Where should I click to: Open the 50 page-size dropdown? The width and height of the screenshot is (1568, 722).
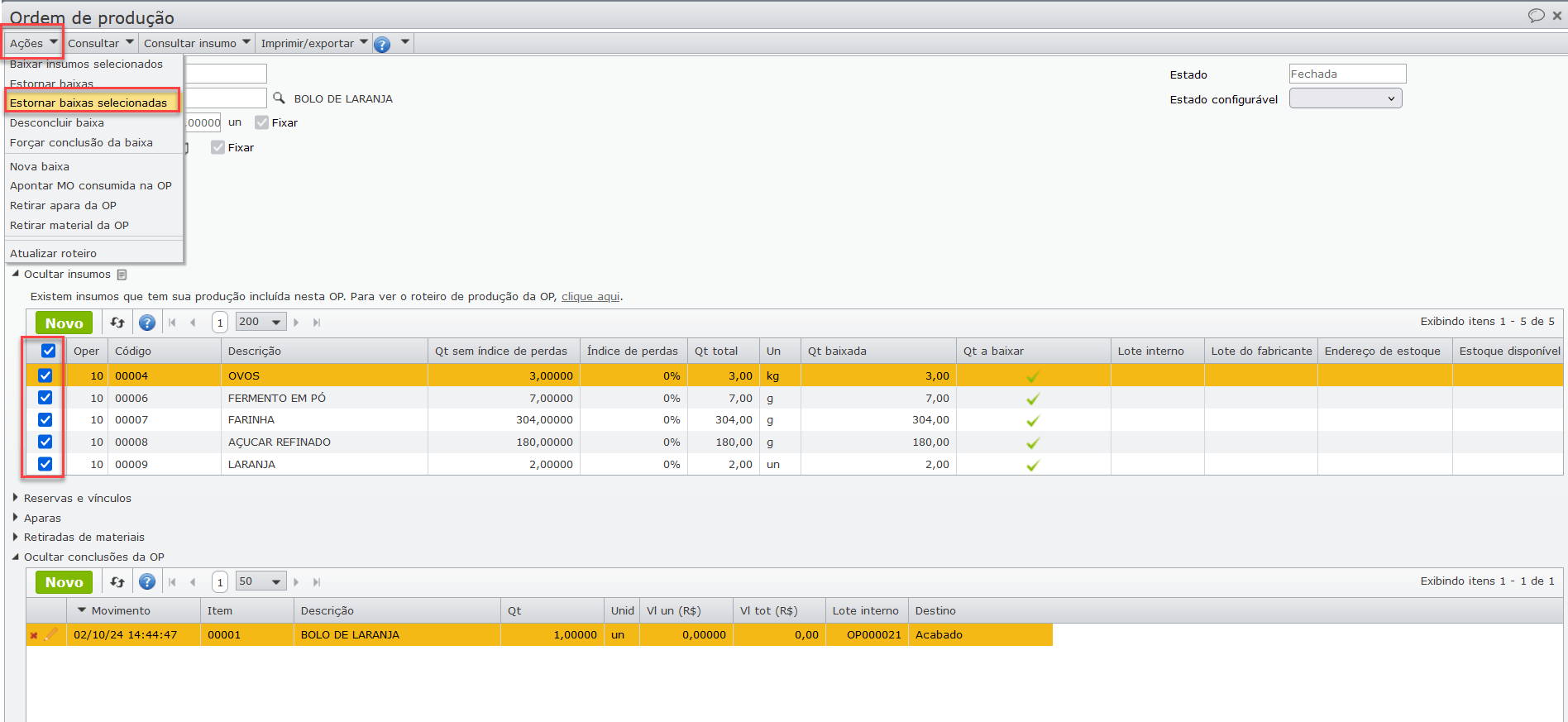point(261,582)
